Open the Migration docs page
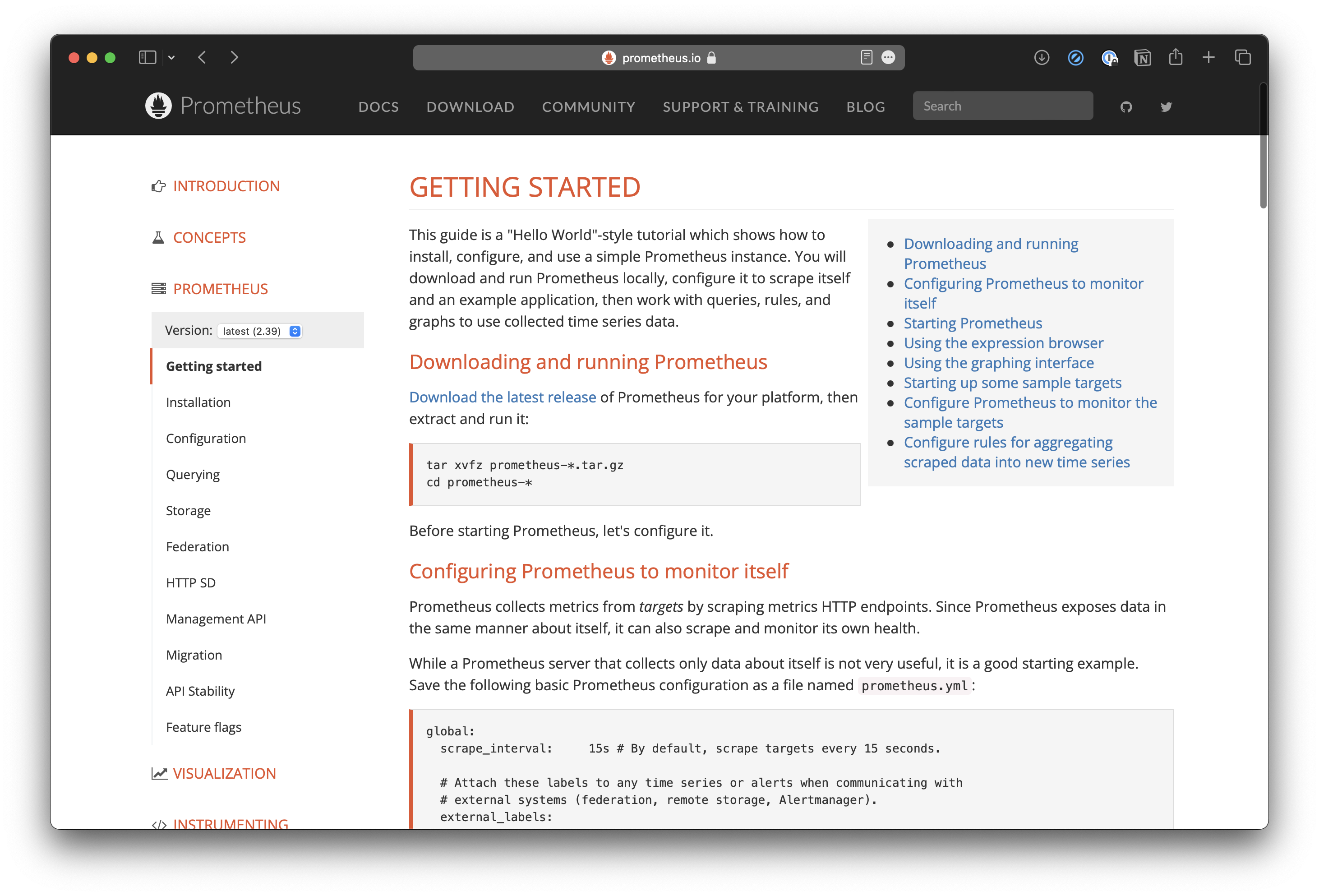This screenshot has height=896, width=1319. click(194, 655)
